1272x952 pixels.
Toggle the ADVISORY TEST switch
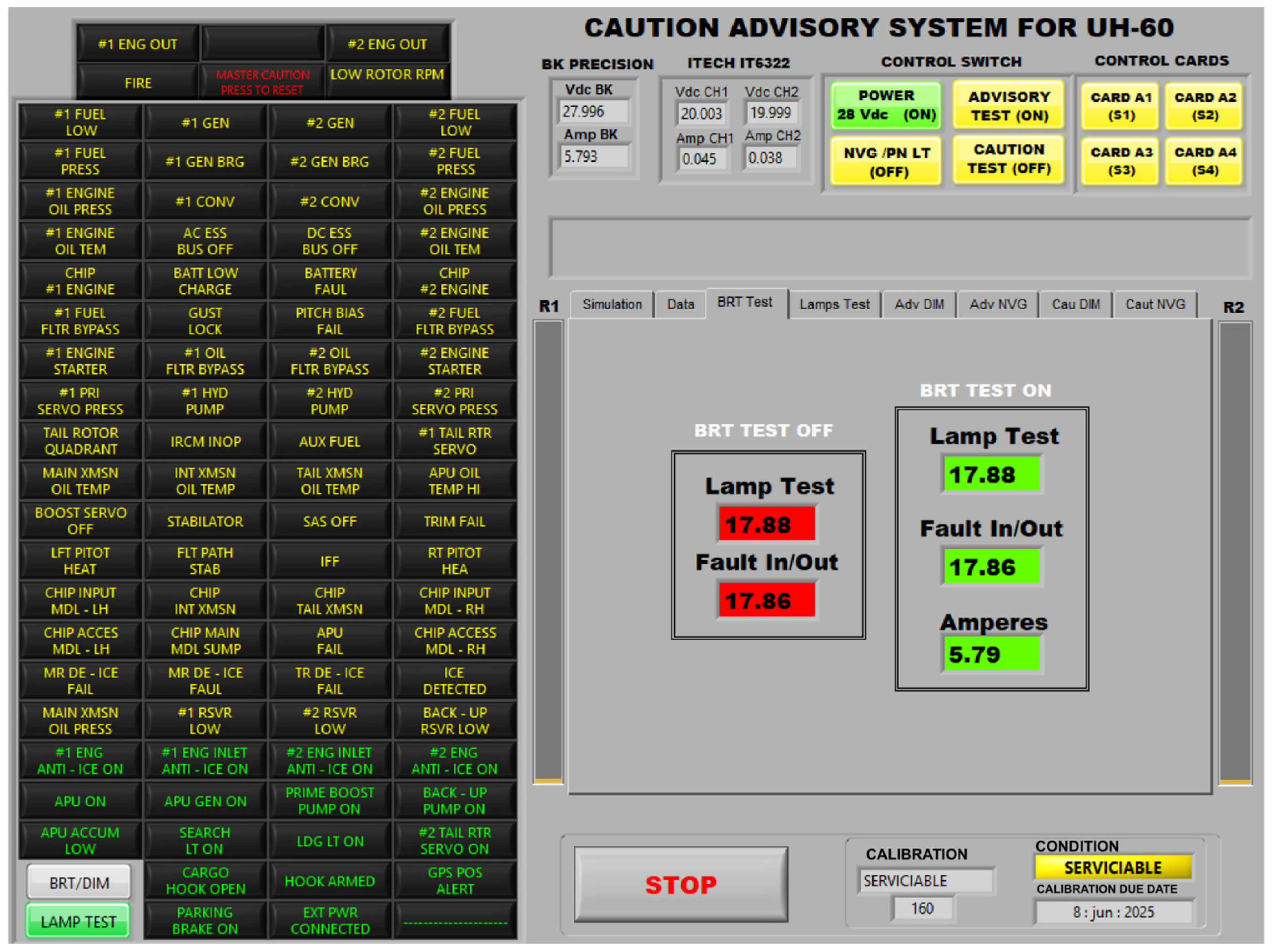1009,106
